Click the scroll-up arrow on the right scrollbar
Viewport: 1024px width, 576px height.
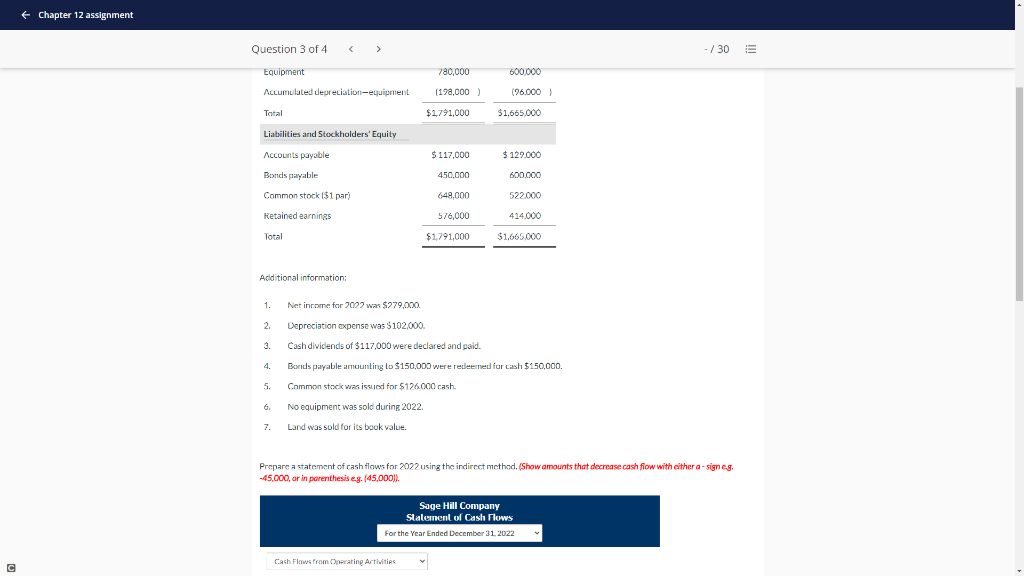(x=1017, y=6)
